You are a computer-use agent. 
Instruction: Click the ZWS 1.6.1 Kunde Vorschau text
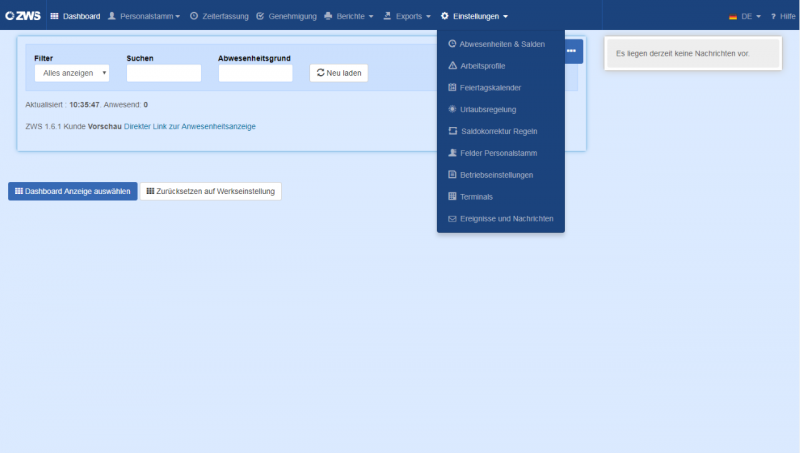[x=73, y=126]
